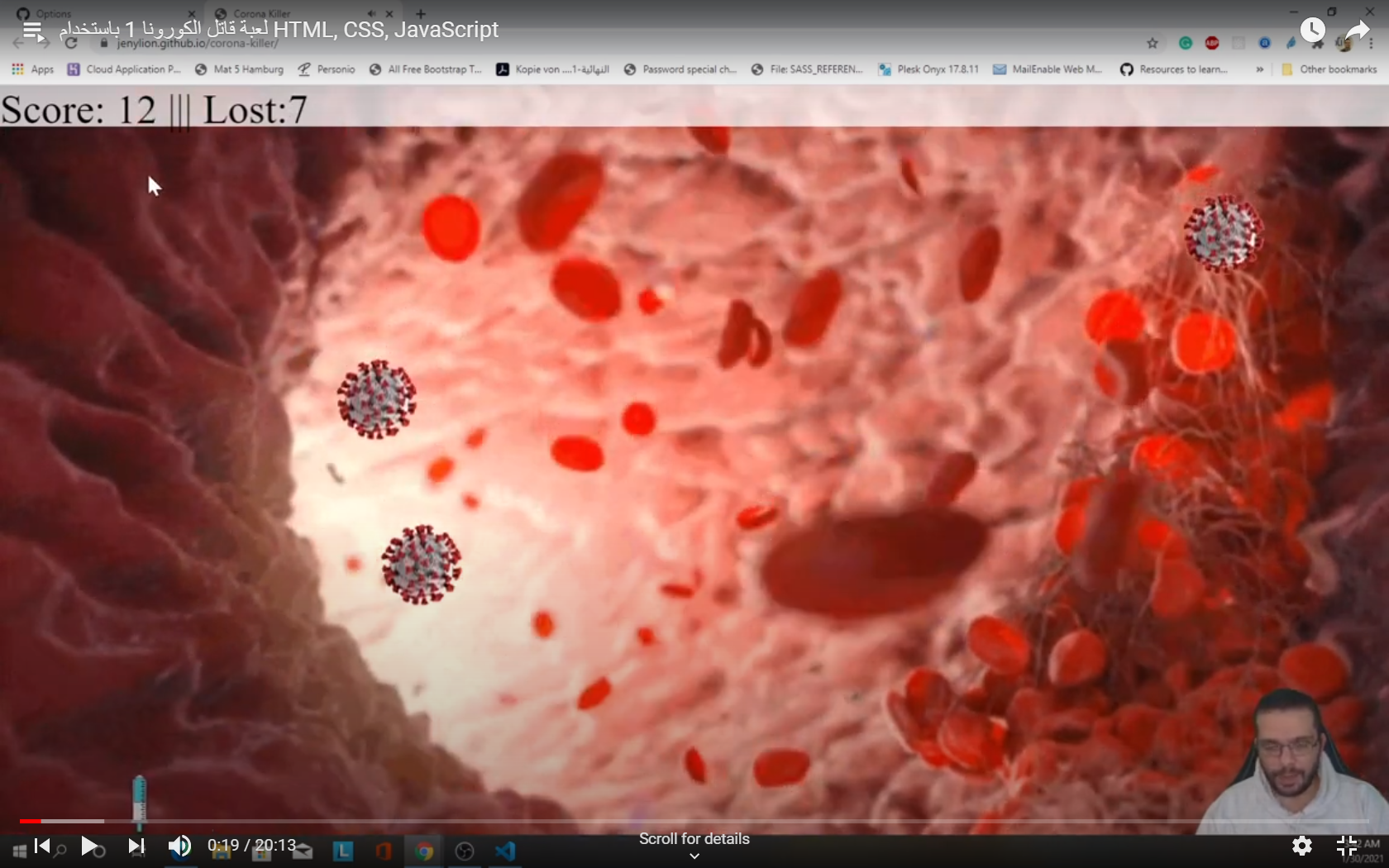Screen dimensions: 1389x868
Task: Click the Visual Studio Code taskbar icon
Action: click(505, 851)
